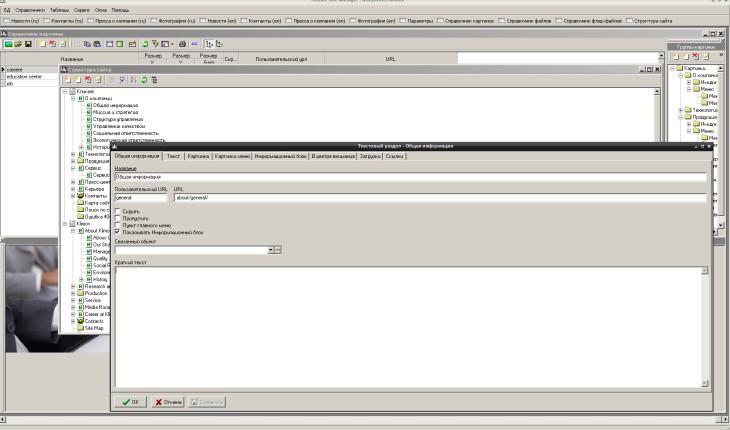Click inside the Краткий текст text area
730x430 pixels.
click(408, 327)
